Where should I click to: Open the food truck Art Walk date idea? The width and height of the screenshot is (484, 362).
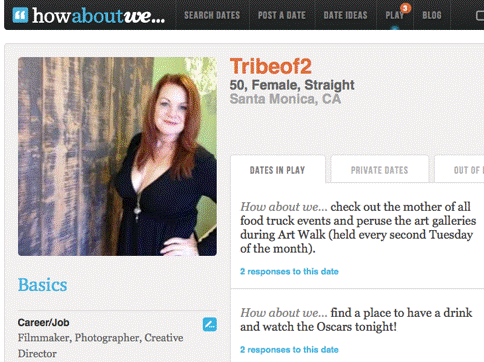(x=358, y=228)
